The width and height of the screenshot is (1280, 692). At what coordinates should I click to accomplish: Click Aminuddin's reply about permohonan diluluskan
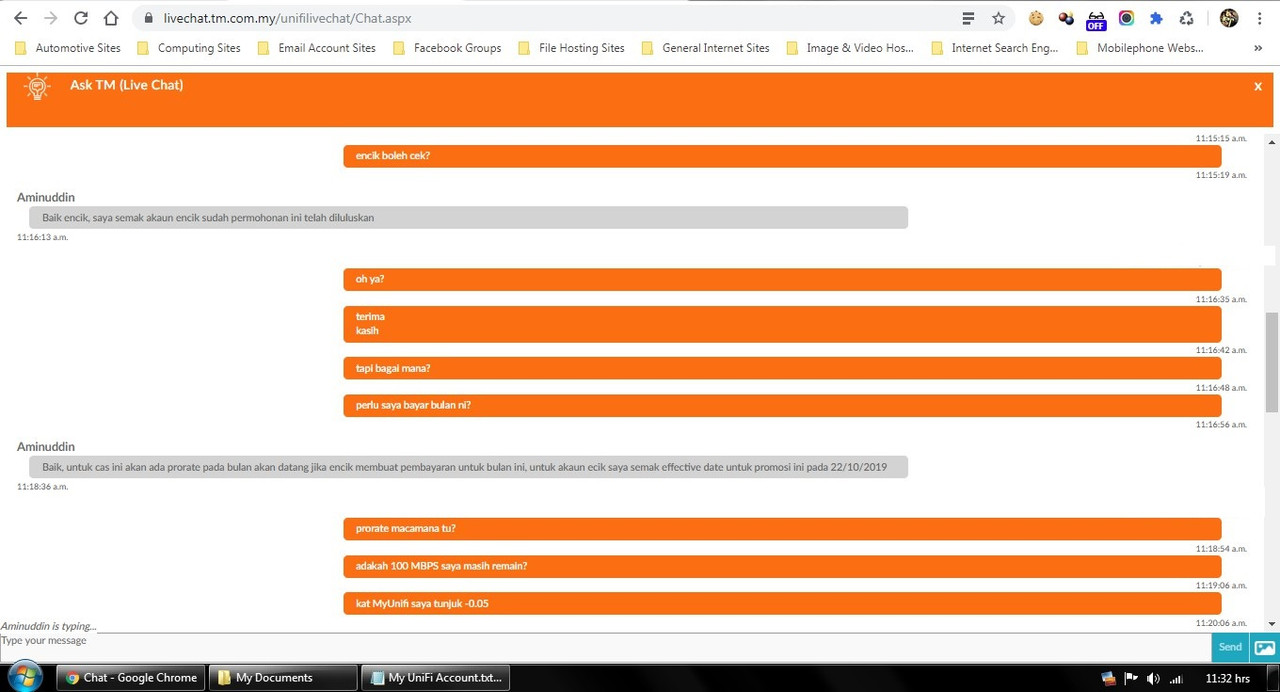(468, 217)
